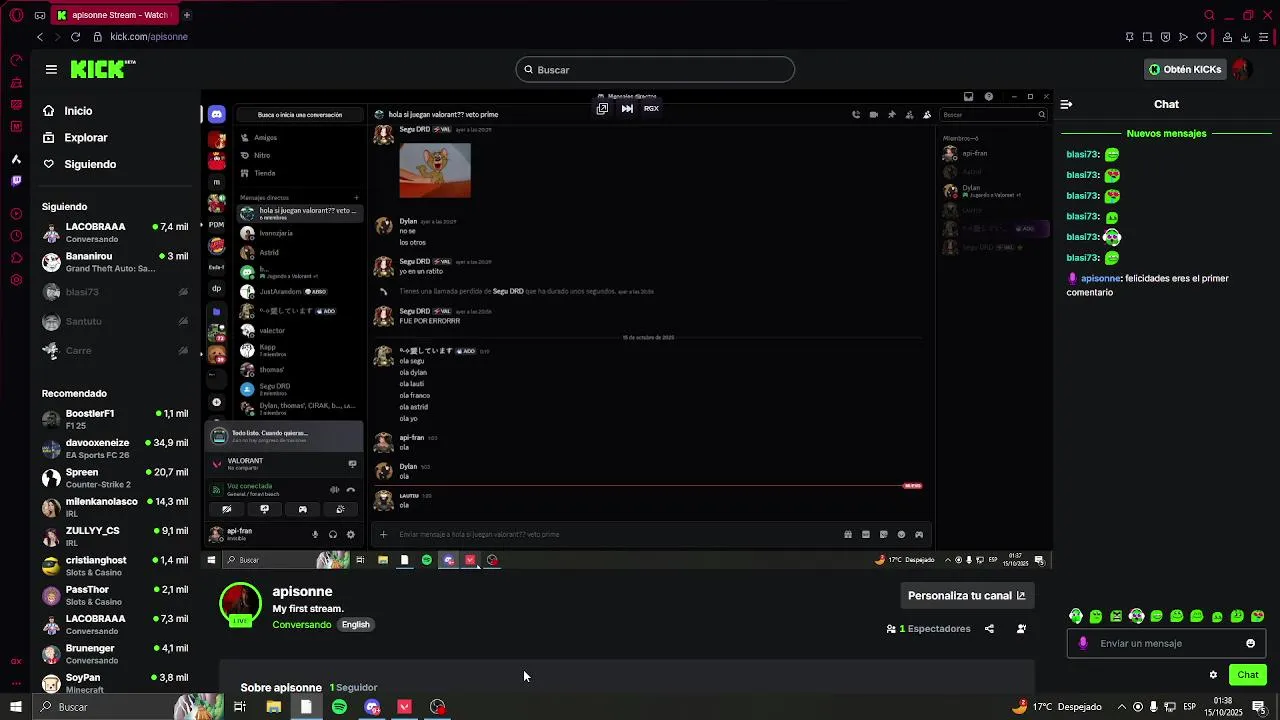Open GX Control speedometer in sidebar

point(16,60)
